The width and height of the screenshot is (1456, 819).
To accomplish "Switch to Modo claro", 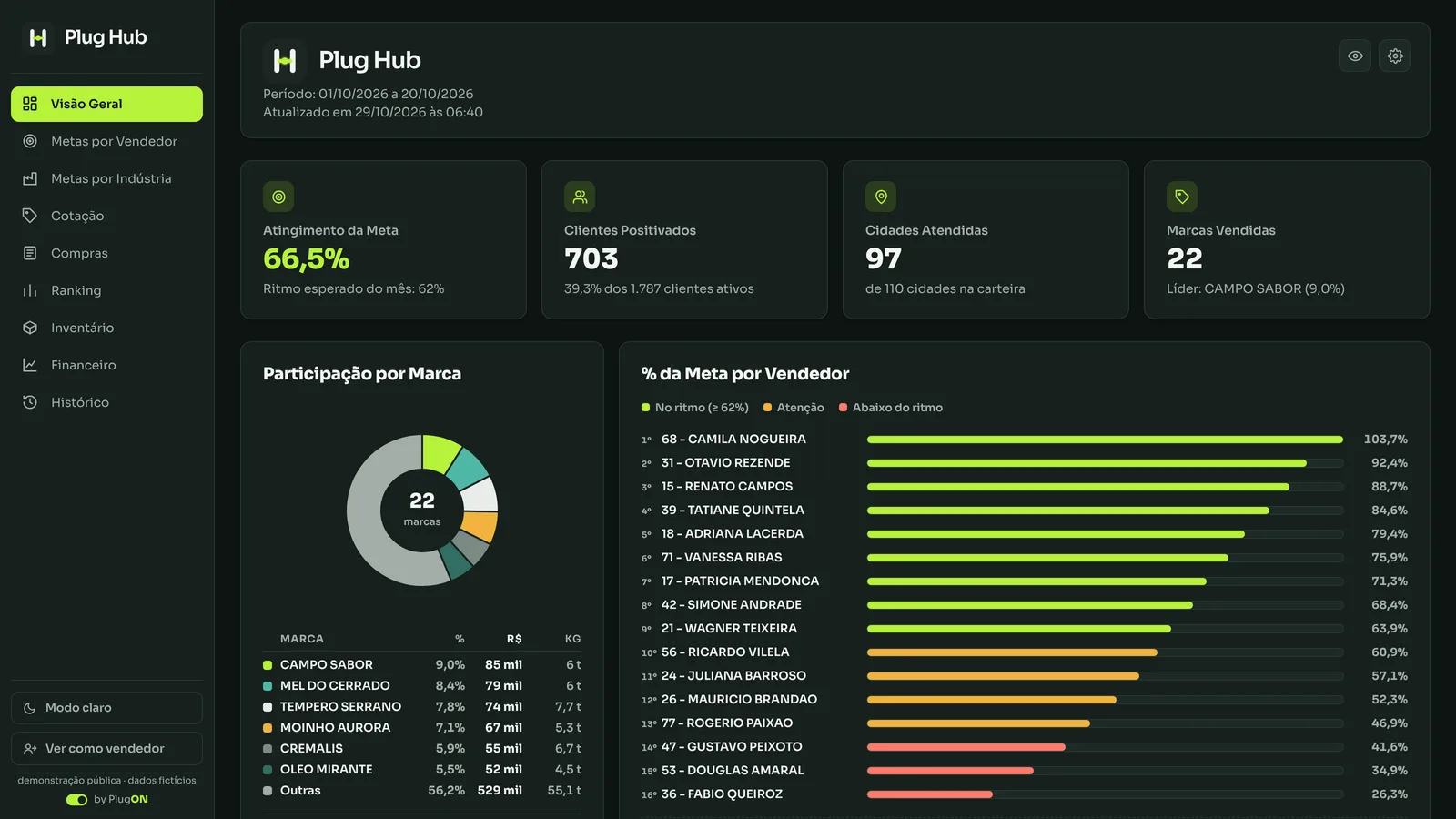I will click(x=106, y=708).
